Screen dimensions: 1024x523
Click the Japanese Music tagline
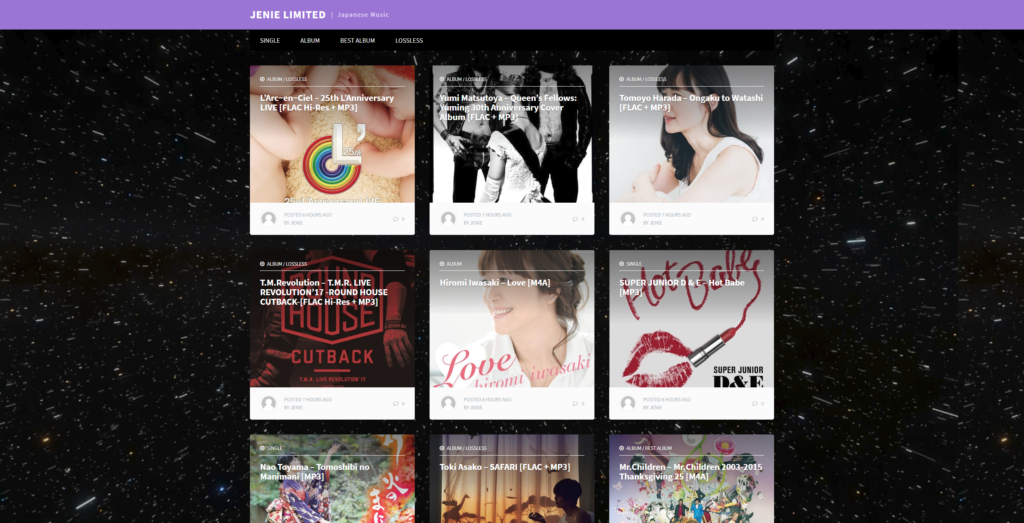(x=363, y=14)
